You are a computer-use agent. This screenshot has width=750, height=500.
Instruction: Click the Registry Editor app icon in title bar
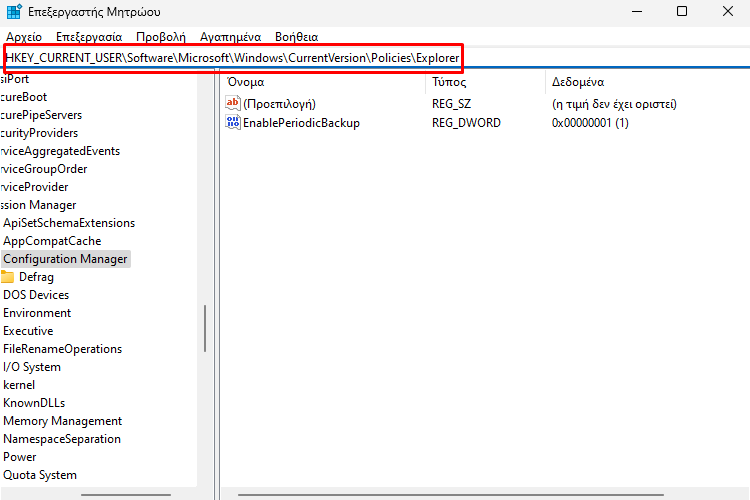point(14,11)
